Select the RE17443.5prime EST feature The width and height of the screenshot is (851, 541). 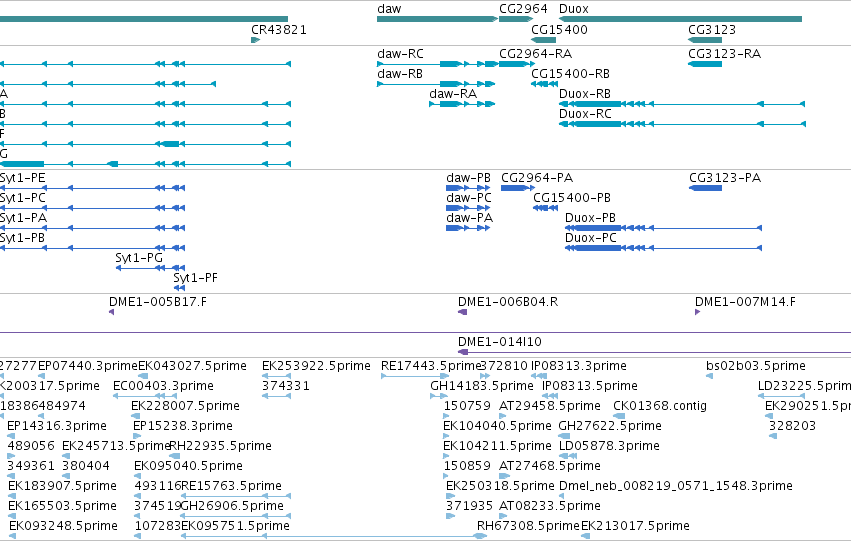[x=415, y=375]
